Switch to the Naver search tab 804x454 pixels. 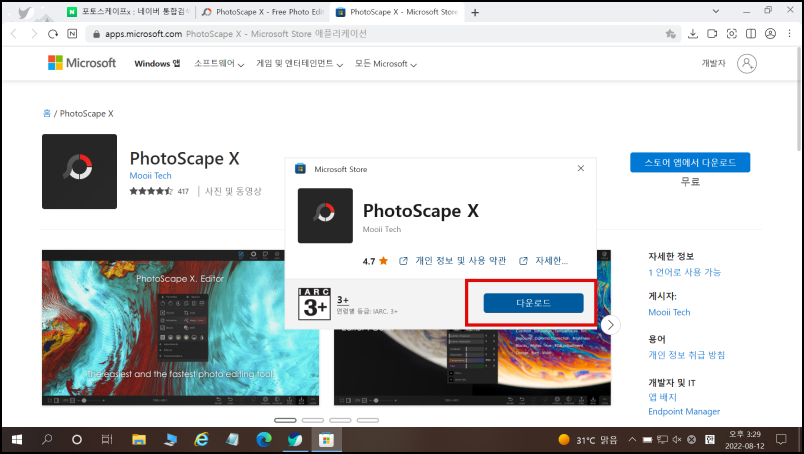[129, 12]
